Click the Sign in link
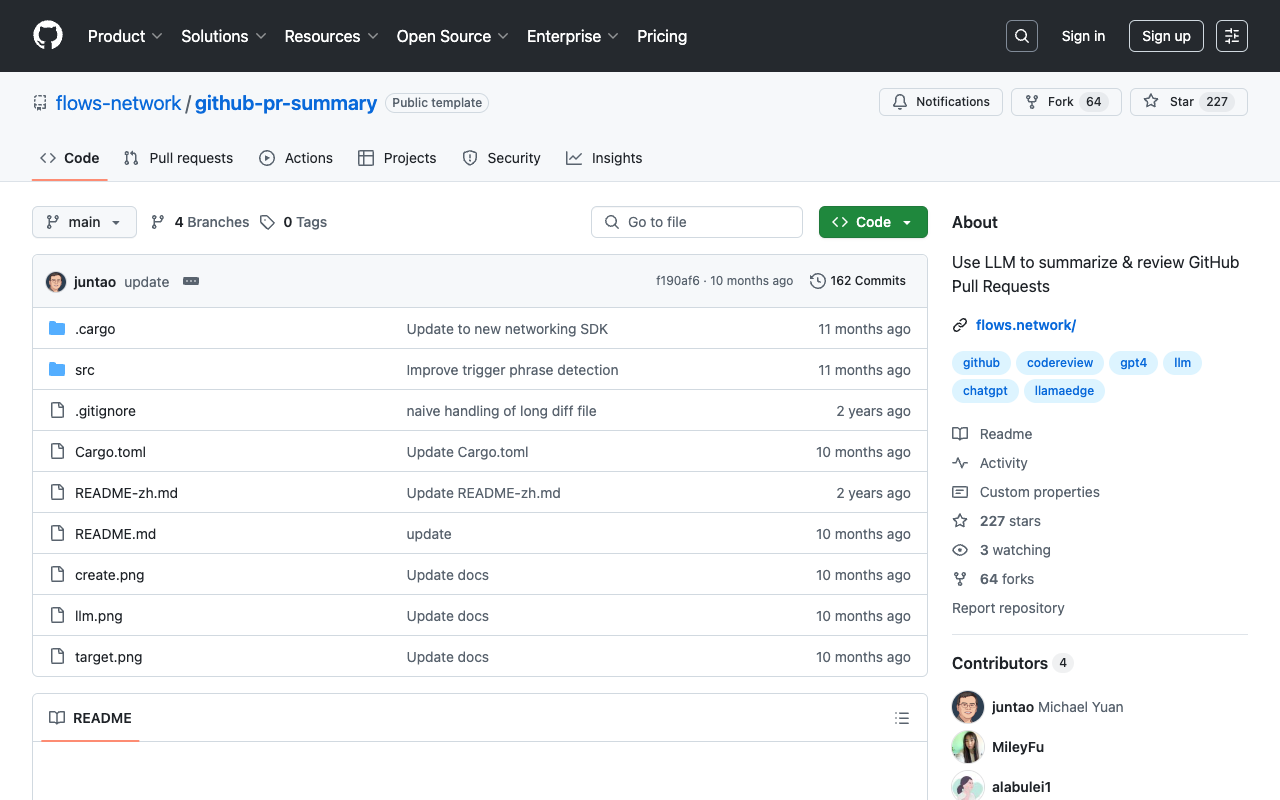 pyautogui.click(x=1083, y=36)
